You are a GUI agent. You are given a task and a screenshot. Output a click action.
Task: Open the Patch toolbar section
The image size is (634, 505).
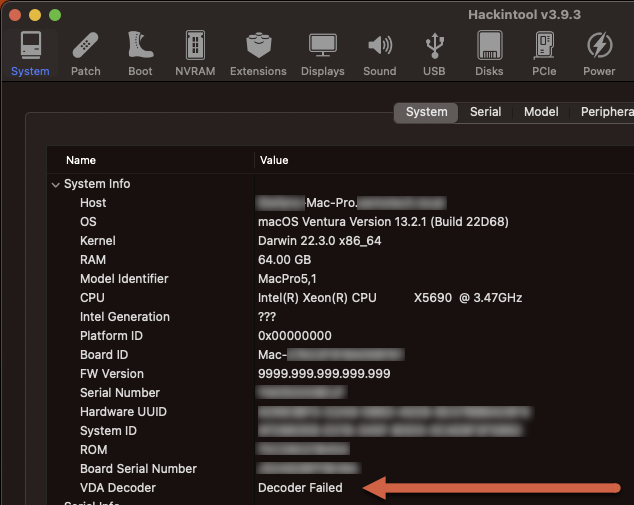[85, 54]
